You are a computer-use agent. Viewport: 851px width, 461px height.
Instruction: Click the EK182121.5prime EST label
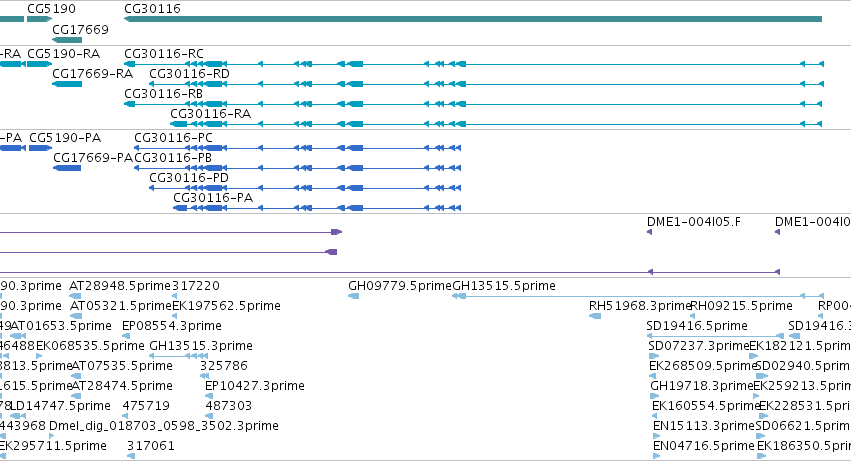tap(800, 346)
